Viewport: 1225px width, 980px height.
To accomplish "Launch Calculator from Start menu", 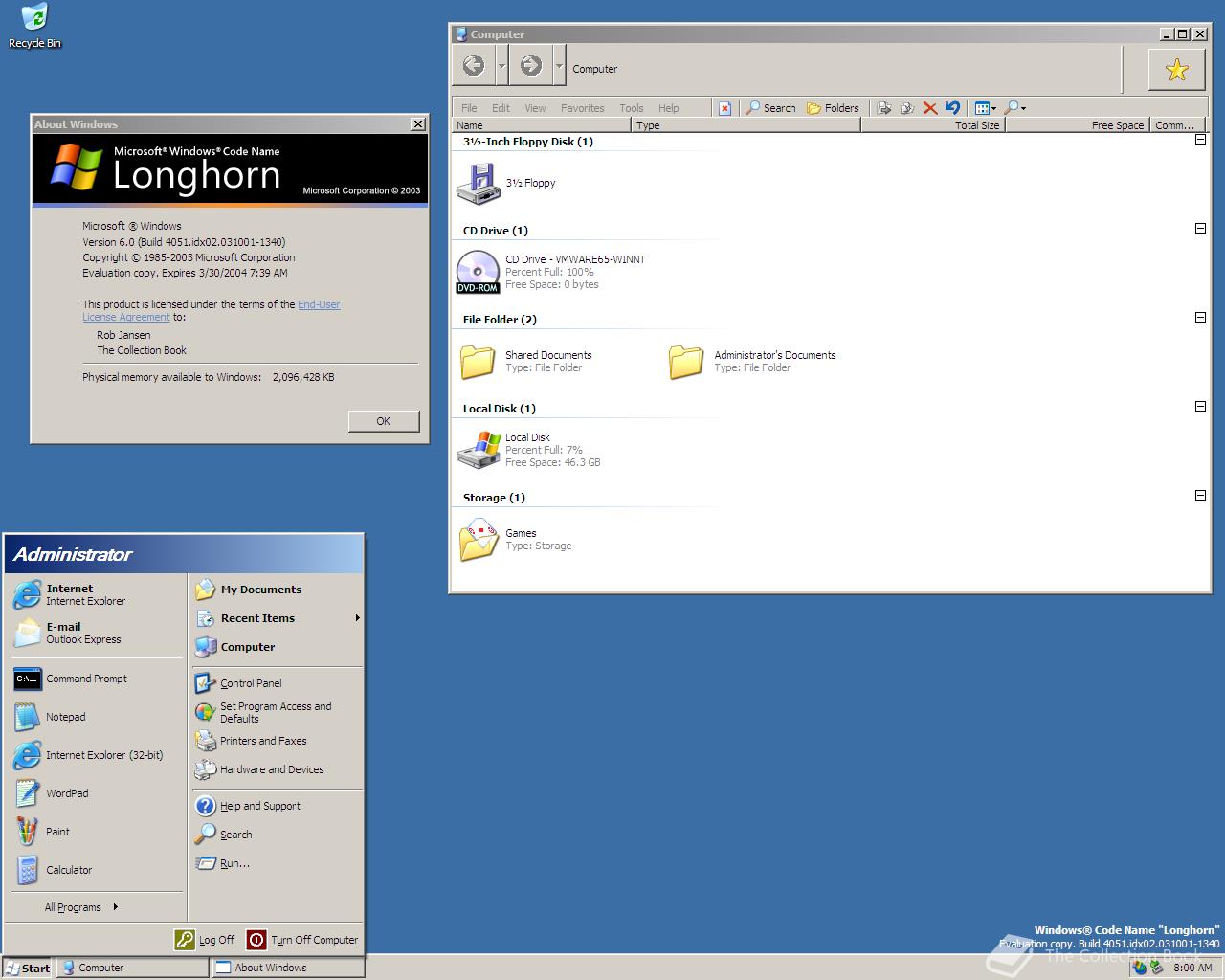I will coord(96,870).
